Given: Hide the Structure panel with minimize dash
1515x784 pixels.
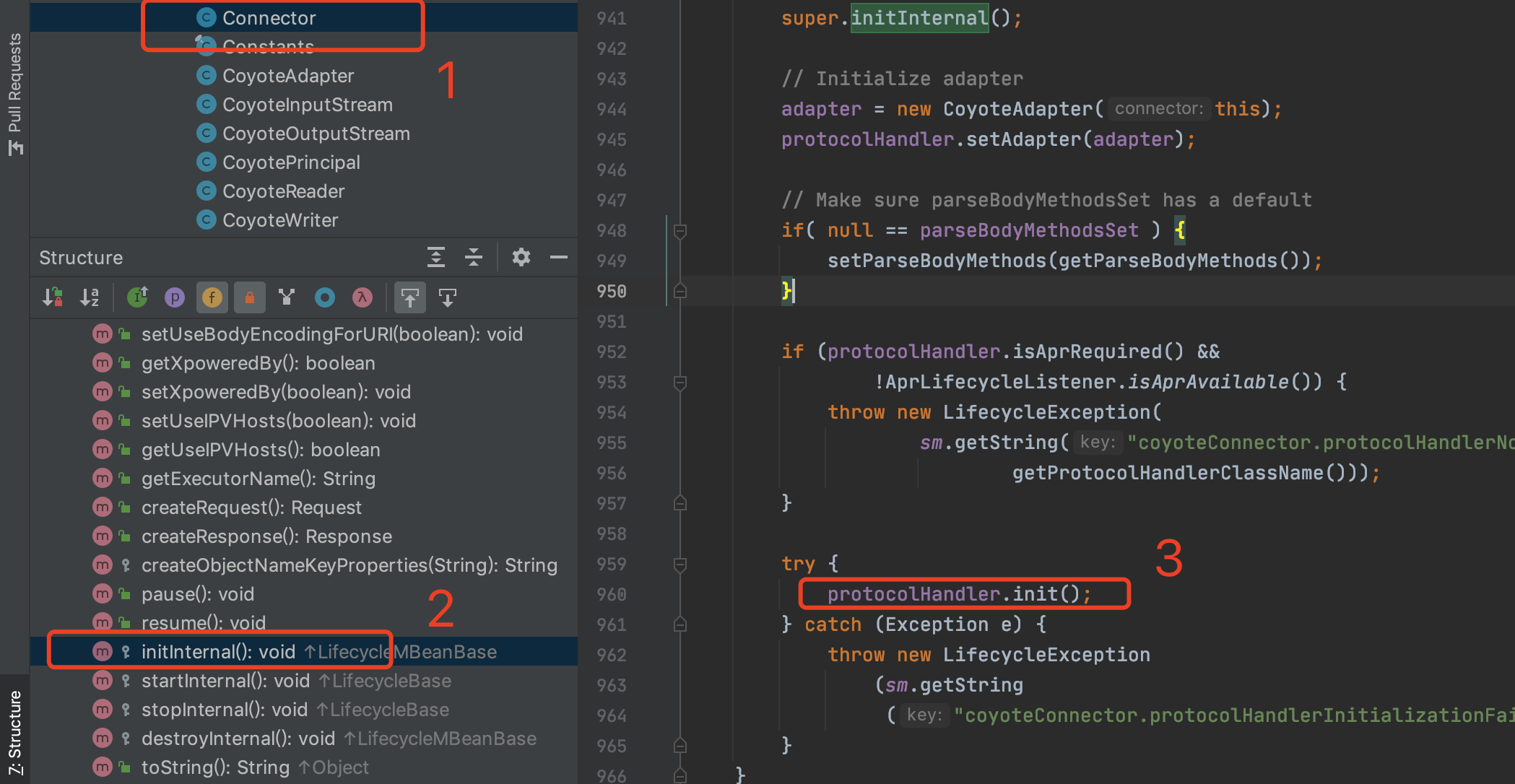Looking at the screenshot, I should [559, 258].
